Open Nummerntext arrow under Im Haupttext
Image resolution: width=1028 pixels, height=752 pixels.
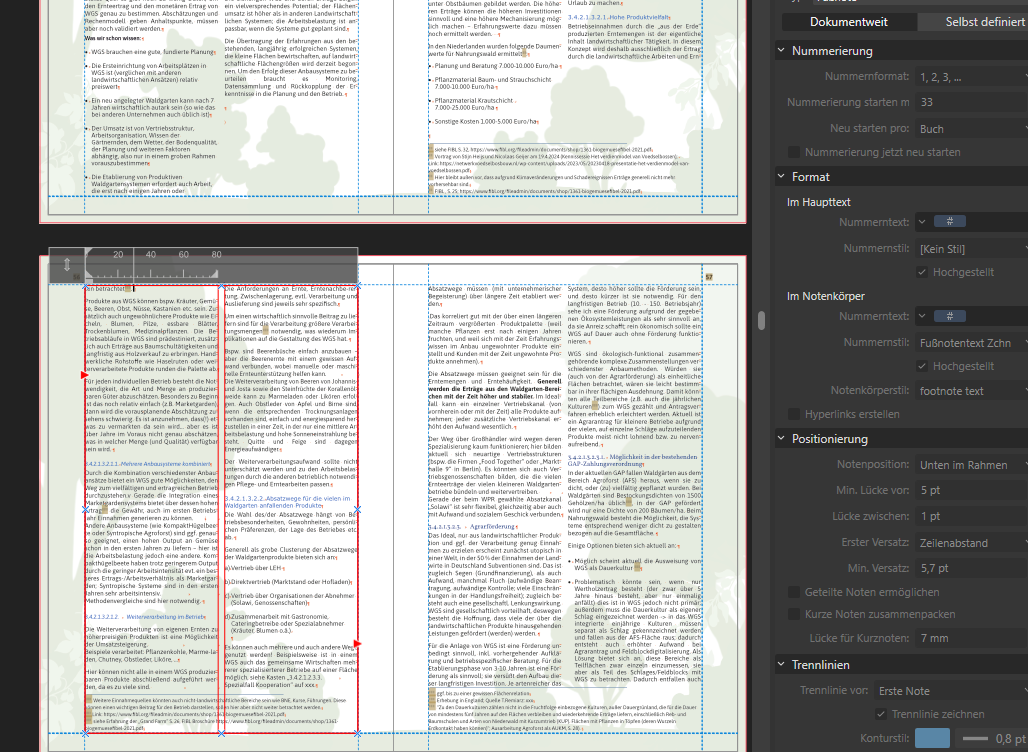pyautogui.click(x=922, y=222)
